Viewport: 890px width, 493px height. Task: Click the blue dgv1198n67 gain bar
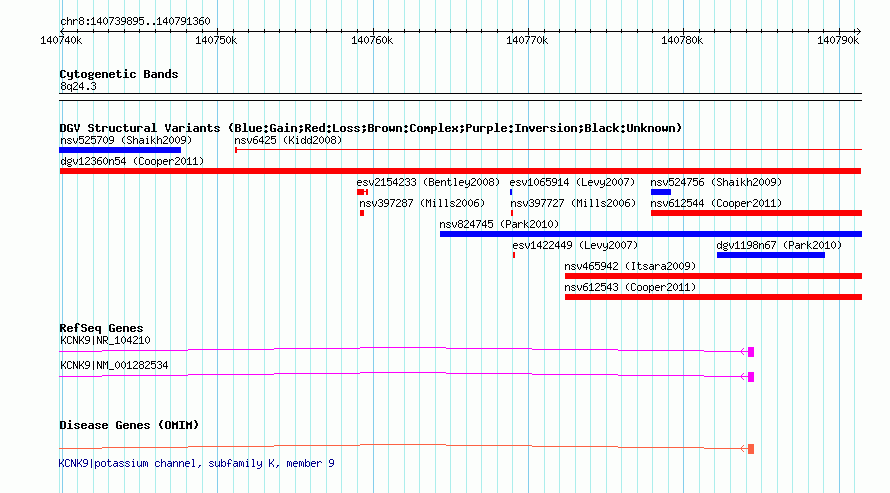[771, 255]
